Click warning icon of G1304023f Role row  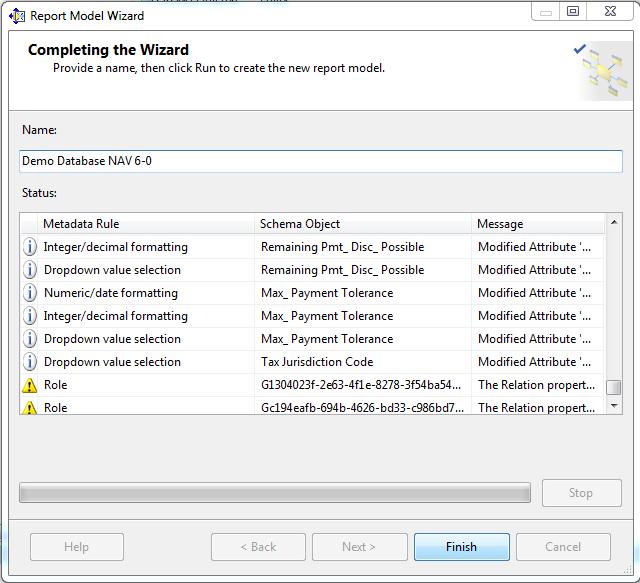pyautogui.click(x=29, y=385)
